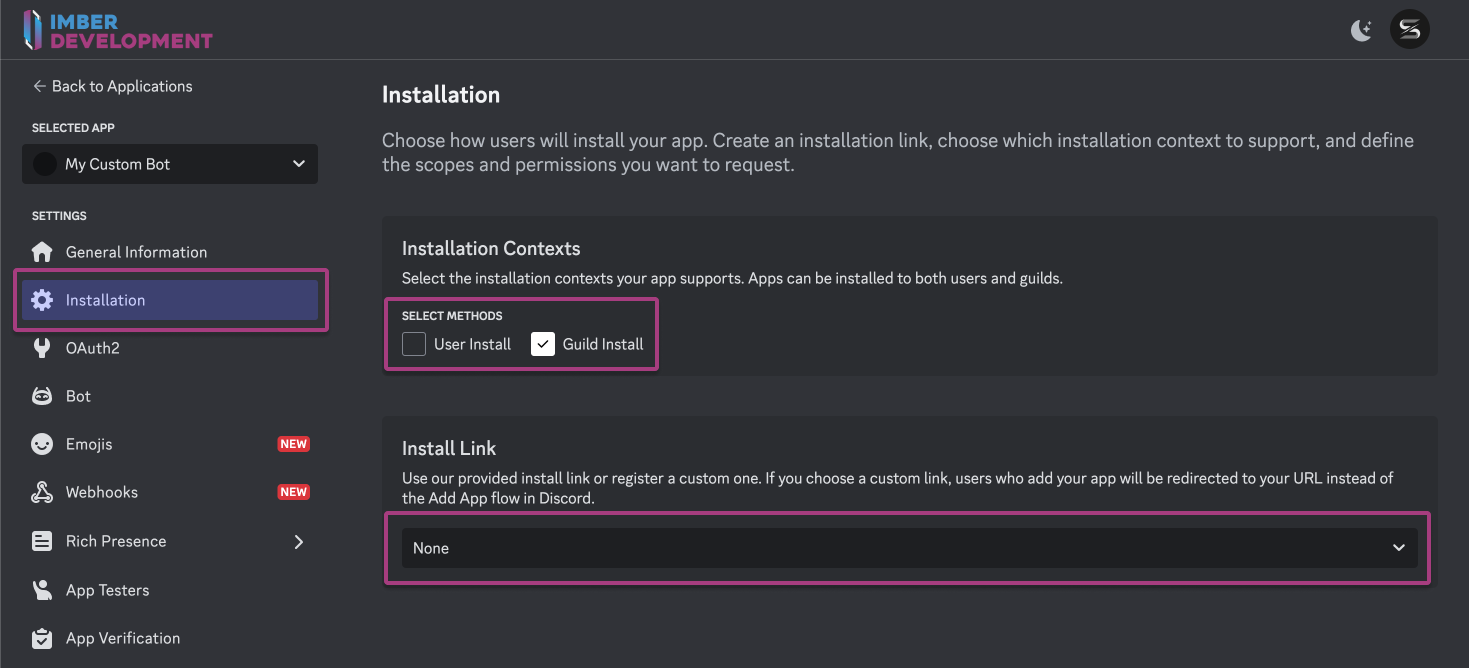Click the App Verification clipboard icon
Image resolution: width=1469 pixels, height=668 pixels.
coord(42,638)
